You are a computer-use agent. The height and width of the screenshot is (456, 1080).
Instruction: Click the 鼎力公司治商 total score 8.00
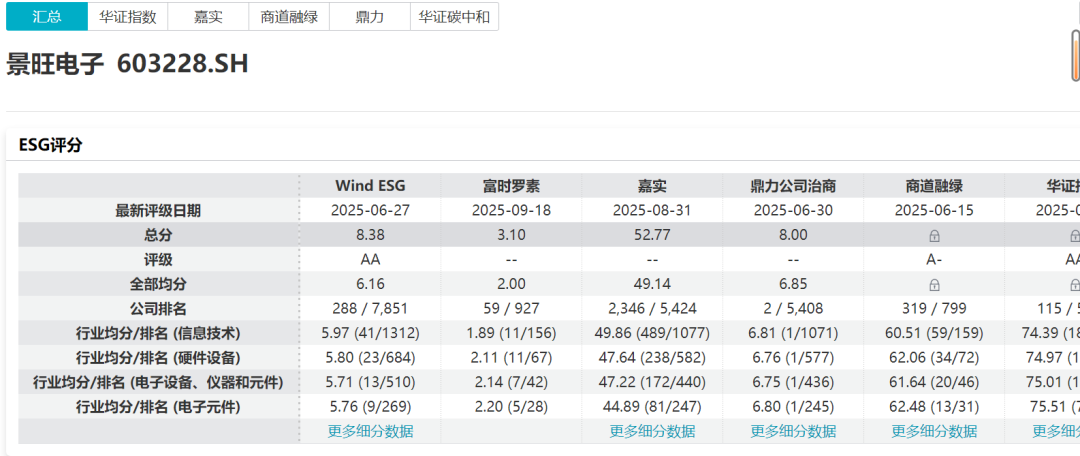click(793, 236)
